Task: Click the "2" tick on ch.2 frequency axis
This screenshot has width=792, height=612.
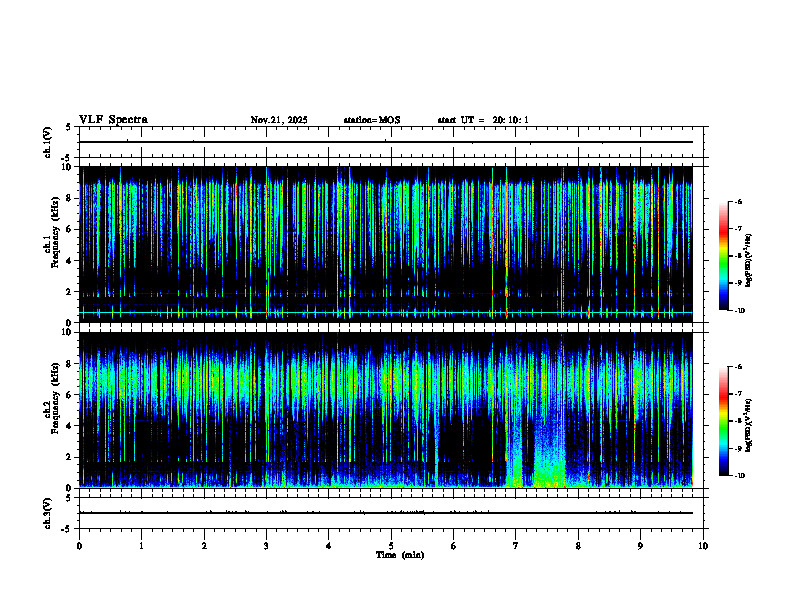Action: point(70,457)
